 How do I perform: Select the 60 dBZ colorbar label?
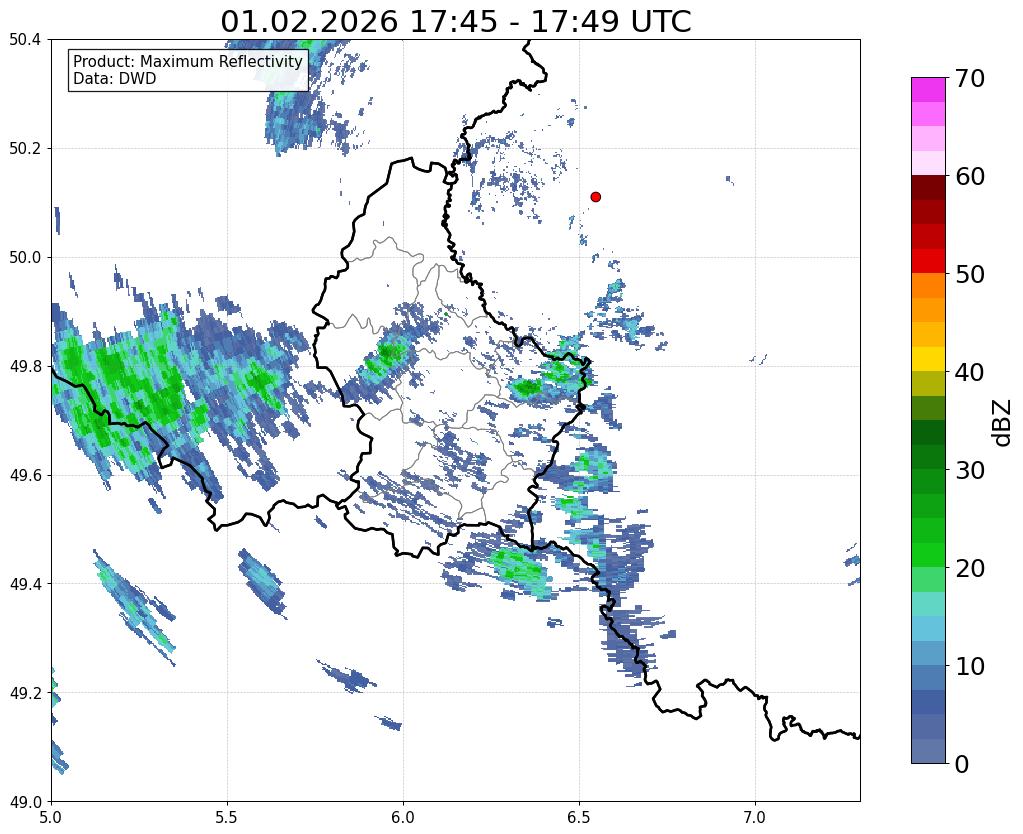coord(970,176)
